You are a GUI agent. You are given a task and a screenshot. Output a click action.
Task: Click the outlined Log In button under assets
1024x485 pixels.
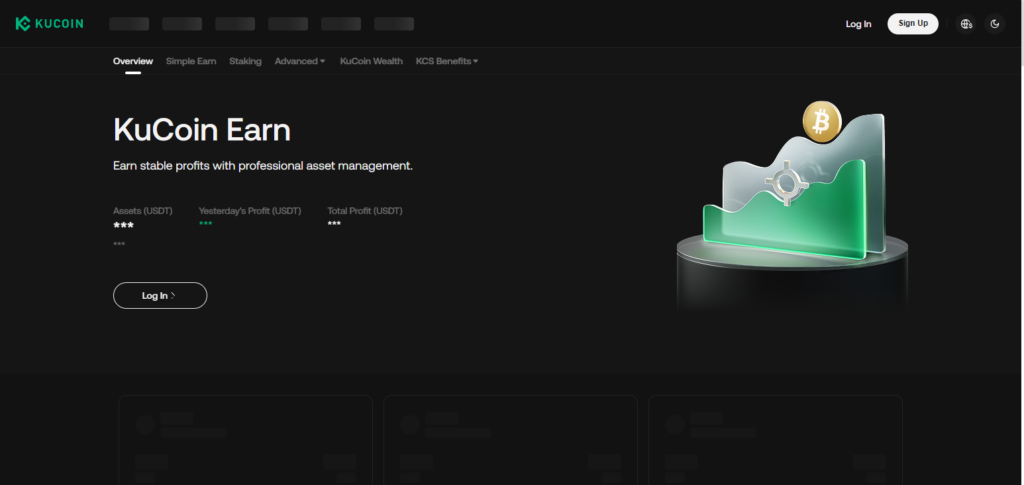click(x=160, y=296)
